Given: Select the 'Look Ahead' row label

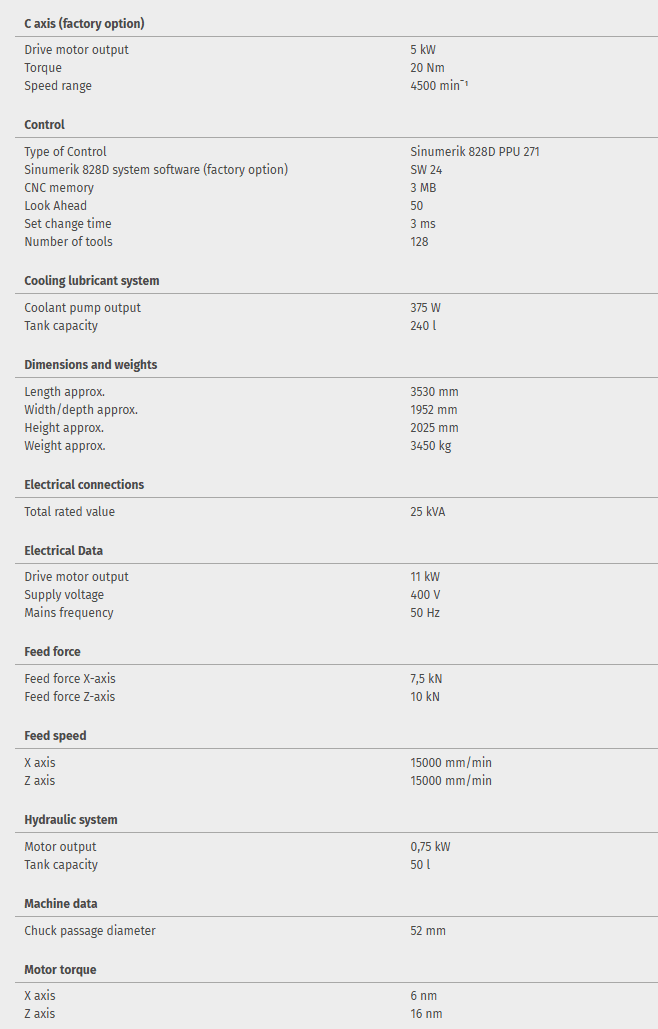Looking at the screenshot, I should tap(55, 206).
